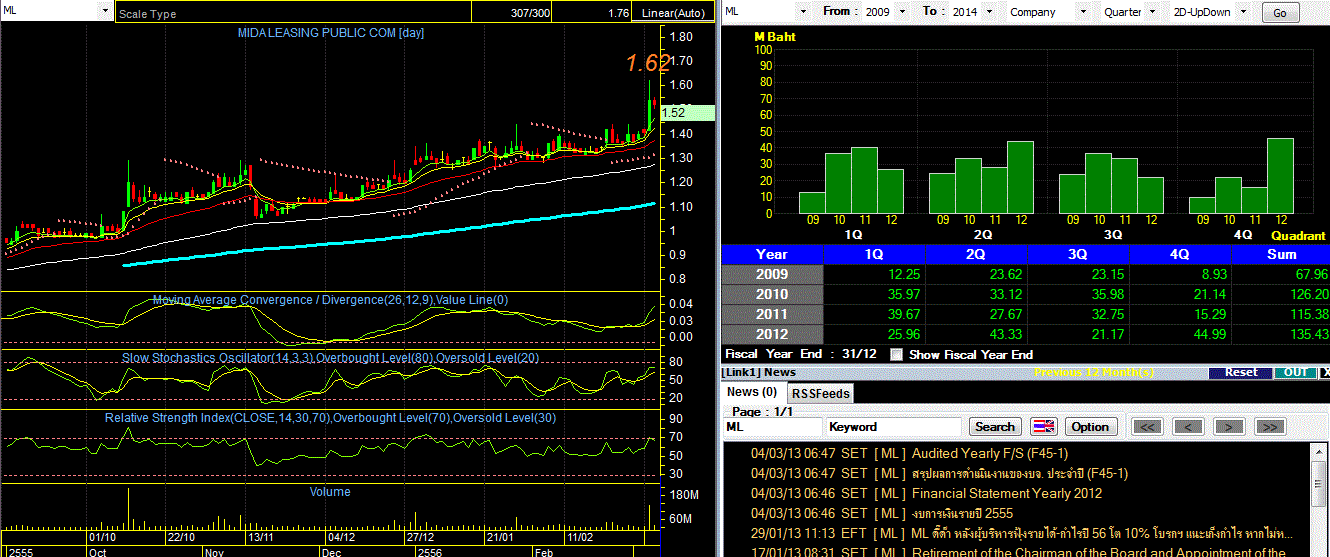This screenshot has width=1330, height=557.
Task: Switch to the RSSFeeds tab
Action: 821,393
